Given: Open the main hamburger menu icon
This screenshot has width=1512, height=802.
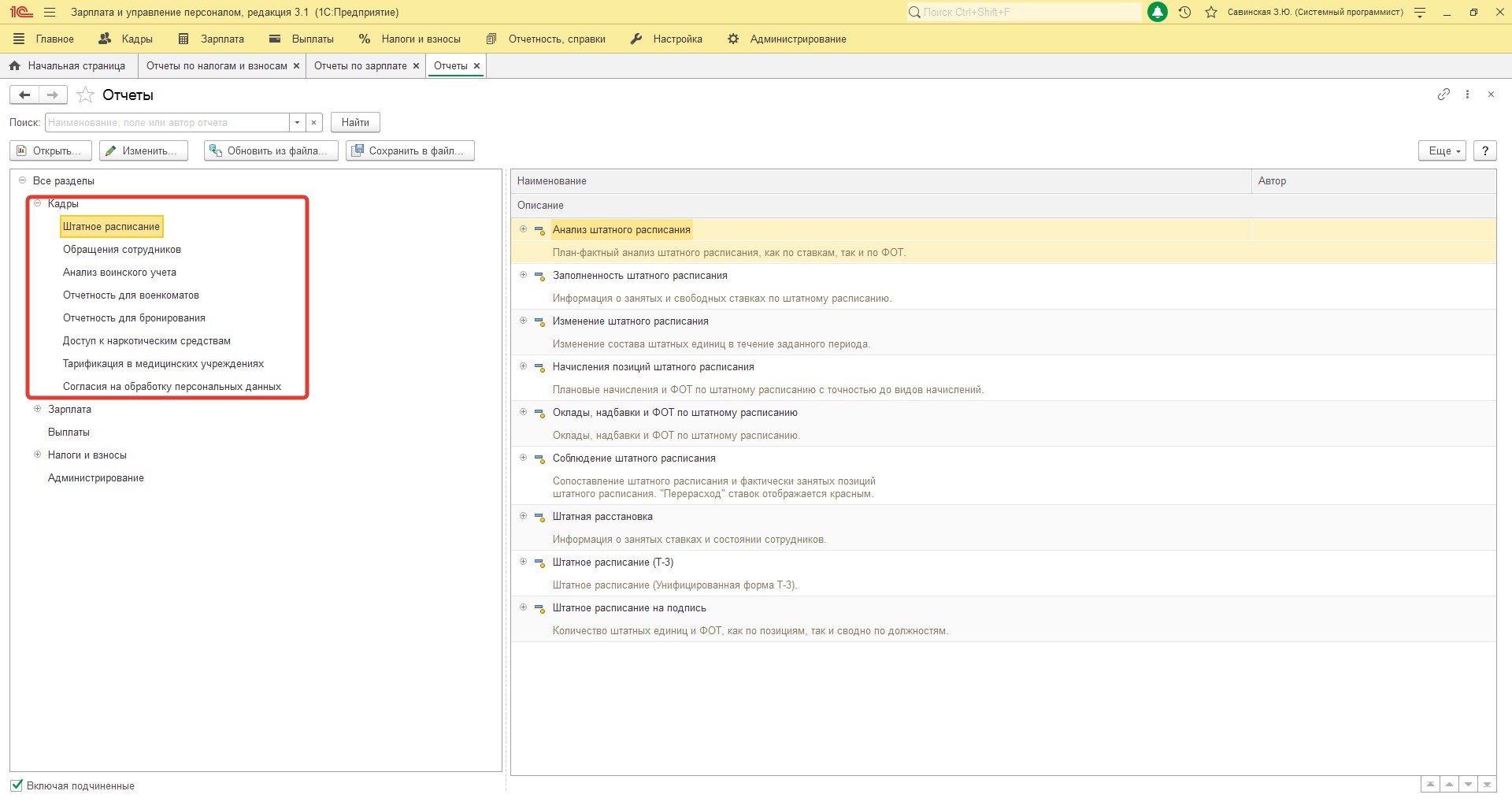Looking at the screenshot, I should click(50, 13).
